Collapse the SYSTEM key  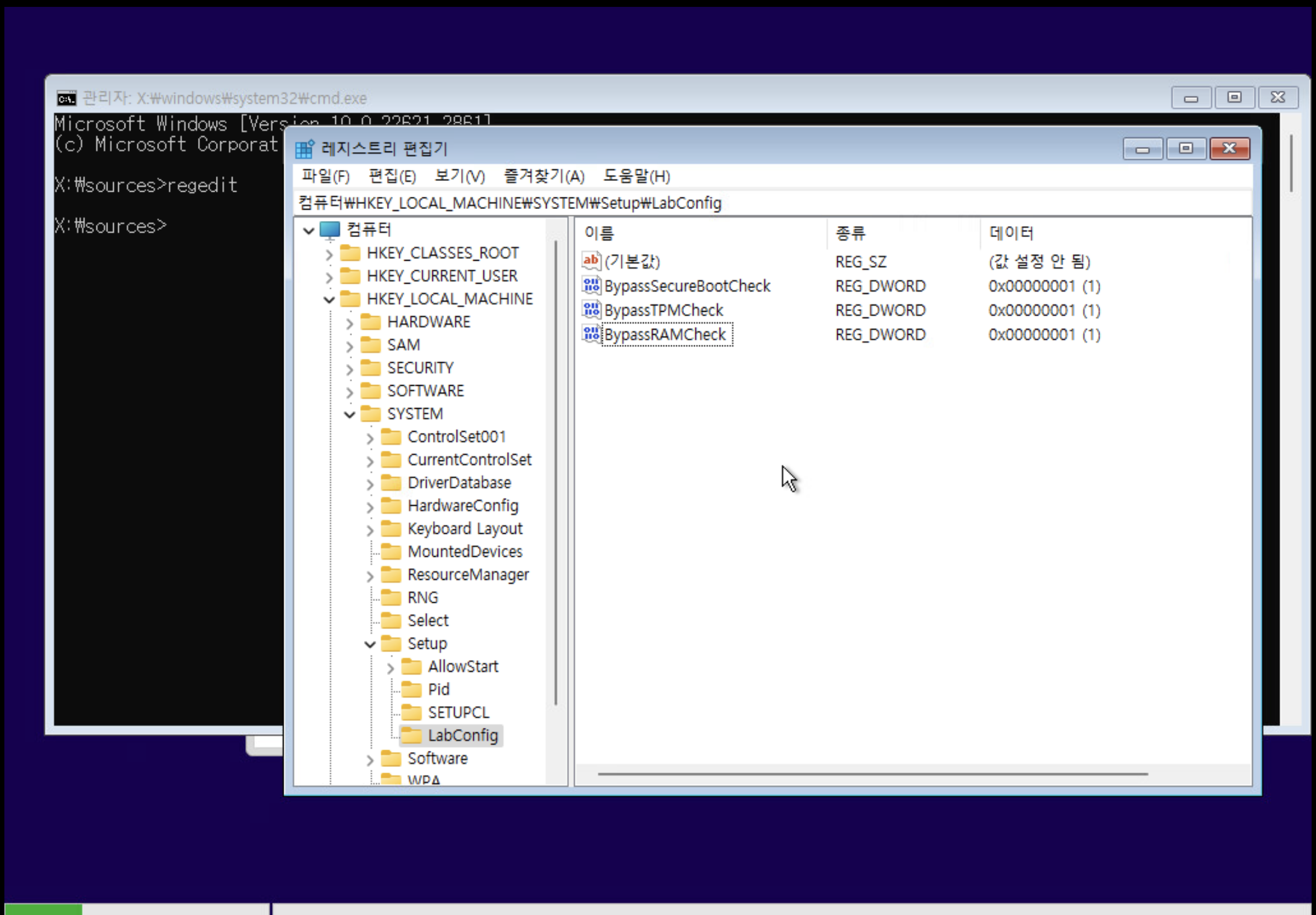pos(350,414)
